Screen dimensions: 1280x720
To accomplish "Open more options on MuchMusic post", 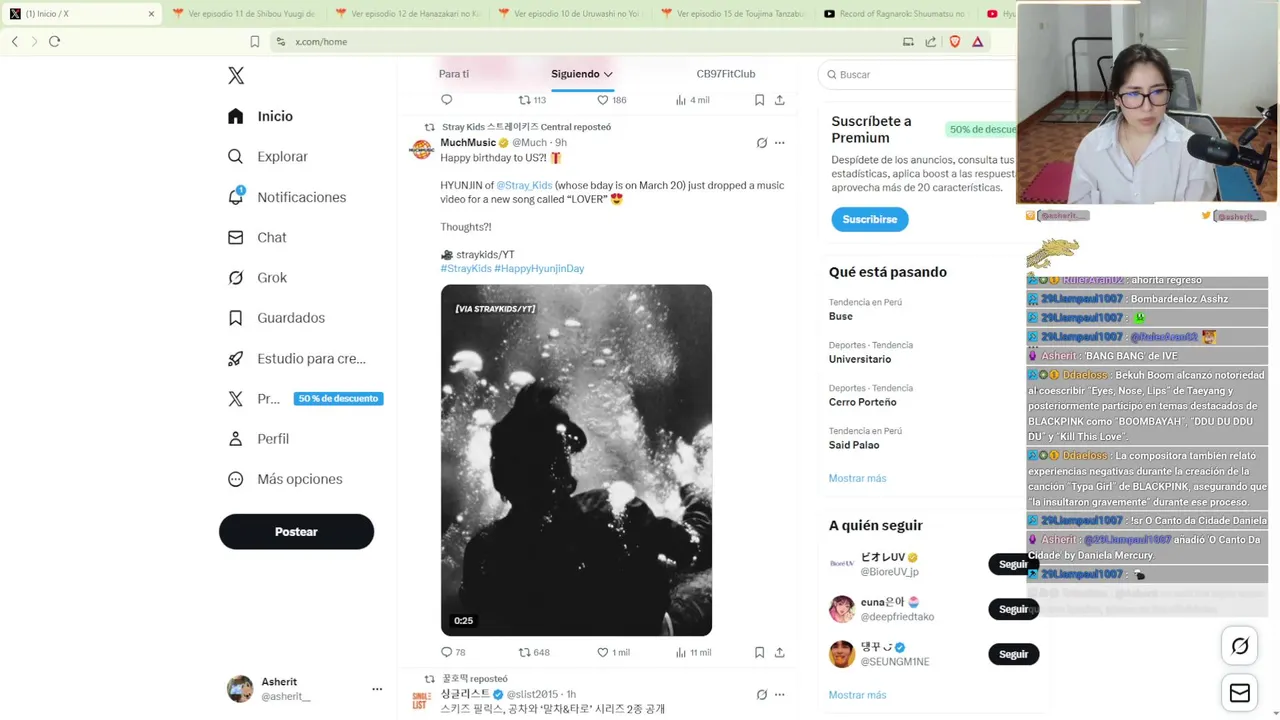I will 779,143.
